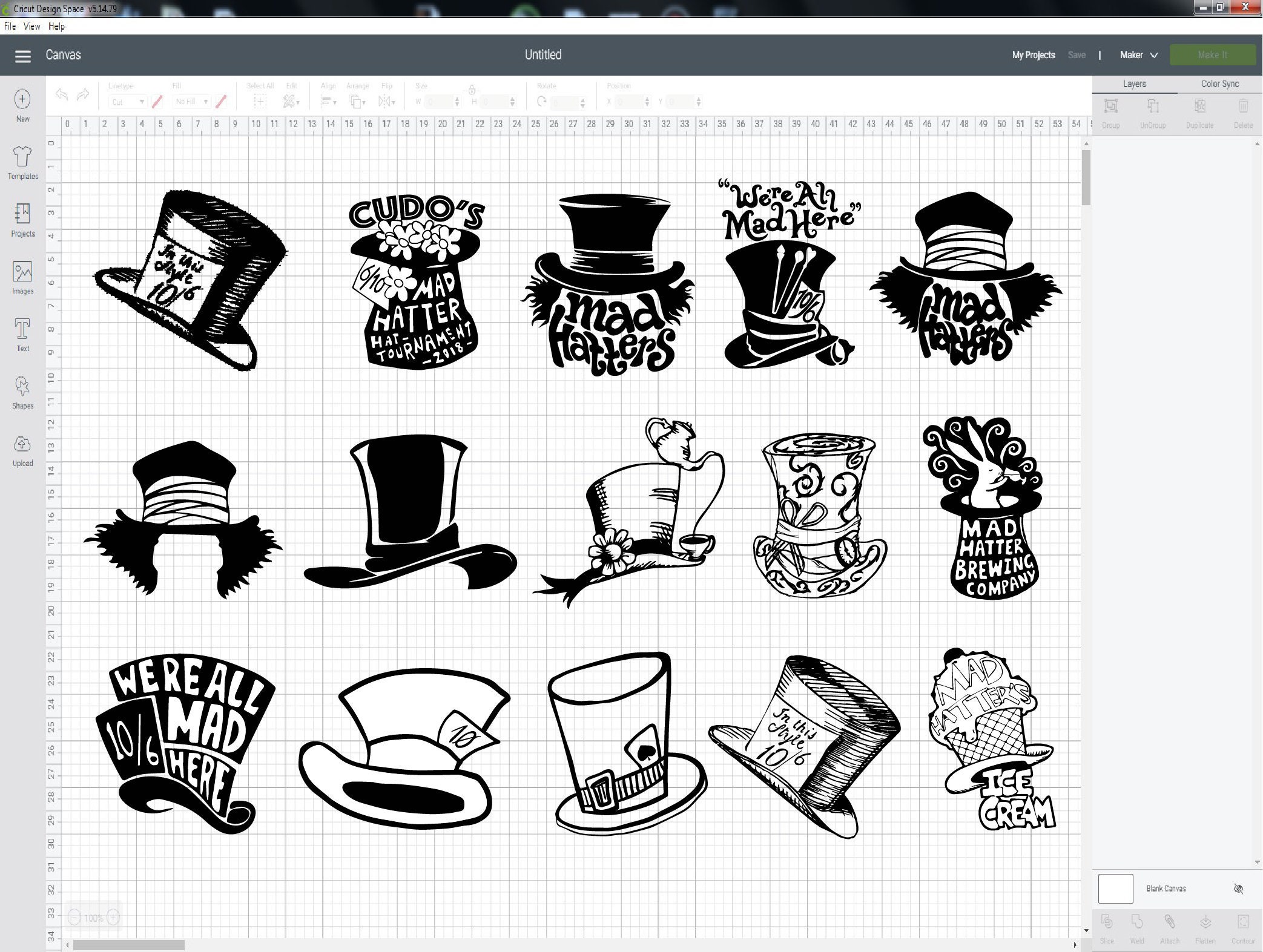Open the Maker machine selector
Image resolution: width=1263 pixels, height=952 pixels.
1138,54
